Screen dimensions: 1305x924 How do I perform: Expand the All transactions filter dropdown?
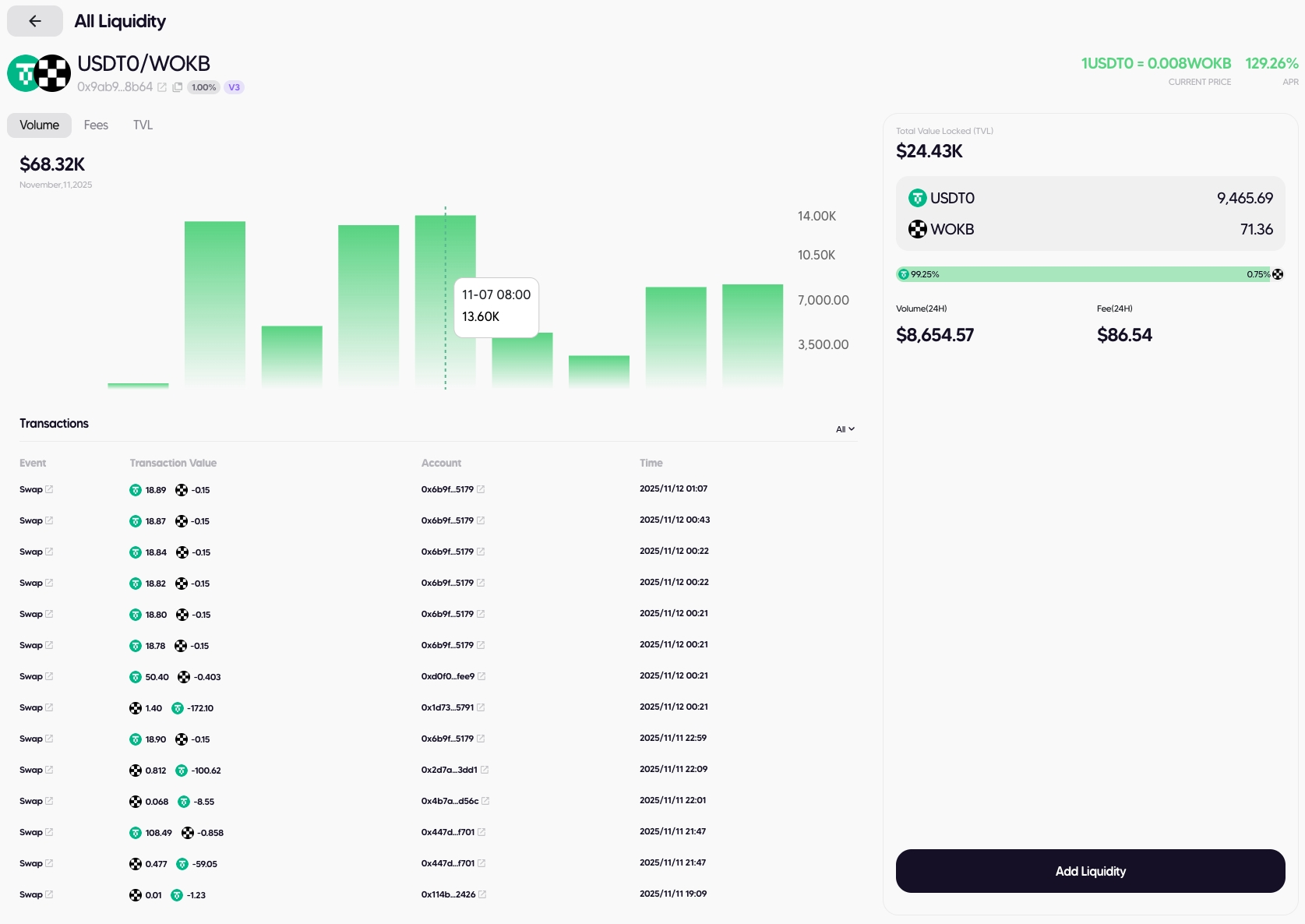[845, 429]
